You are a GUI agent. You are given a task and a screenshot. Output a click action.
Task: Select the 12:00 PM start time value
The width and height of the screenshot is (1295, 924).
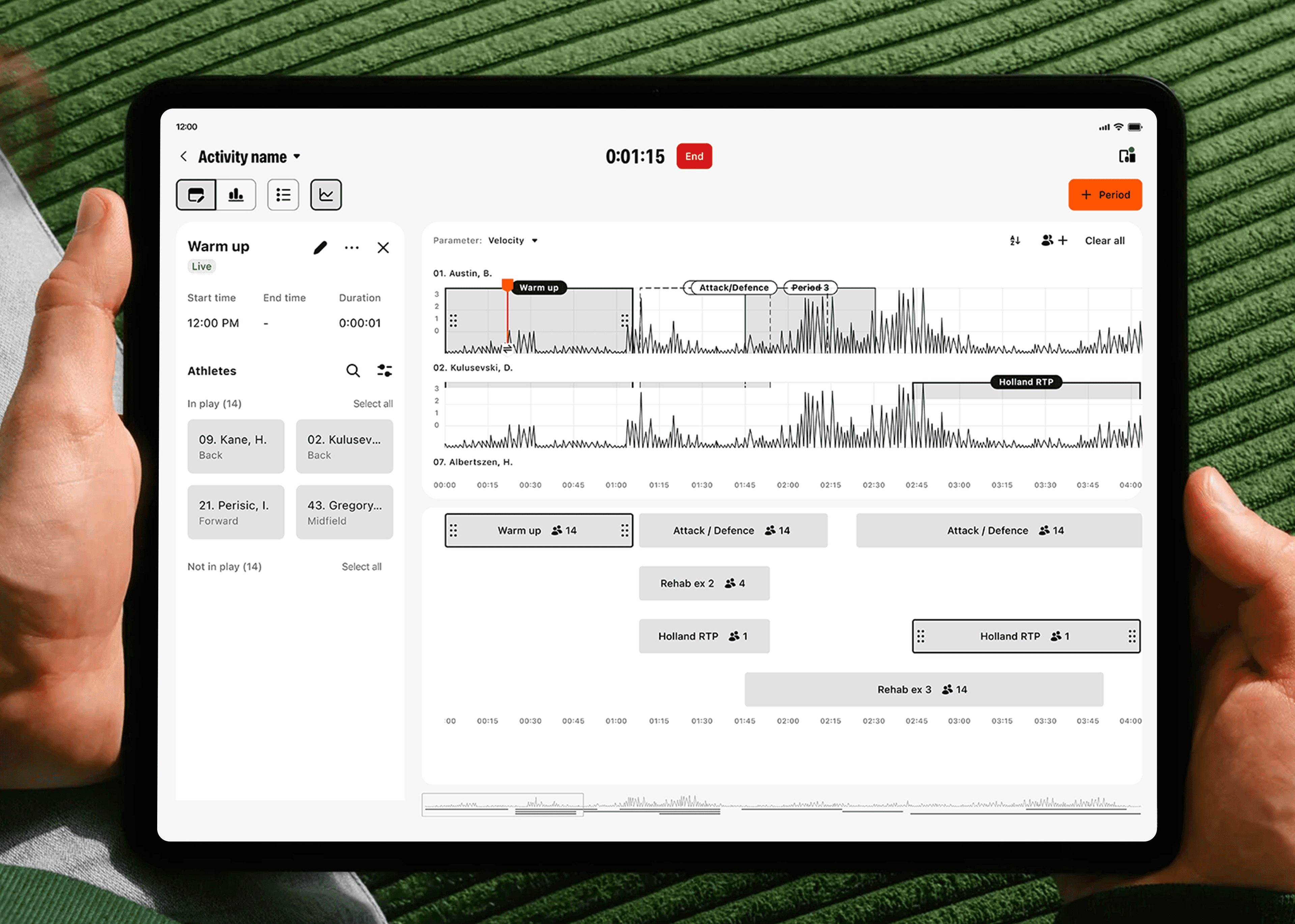213,323
